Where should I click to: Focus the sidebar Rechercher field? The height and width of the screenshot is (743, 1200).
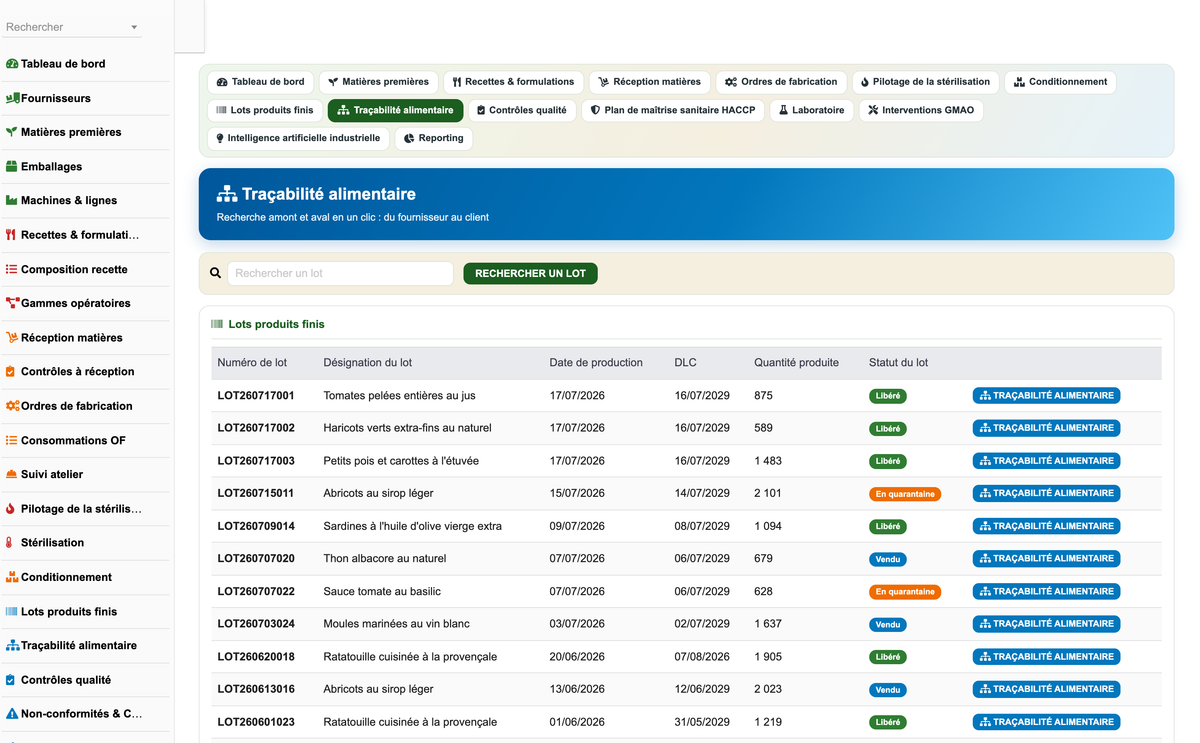tap(72, 27)
